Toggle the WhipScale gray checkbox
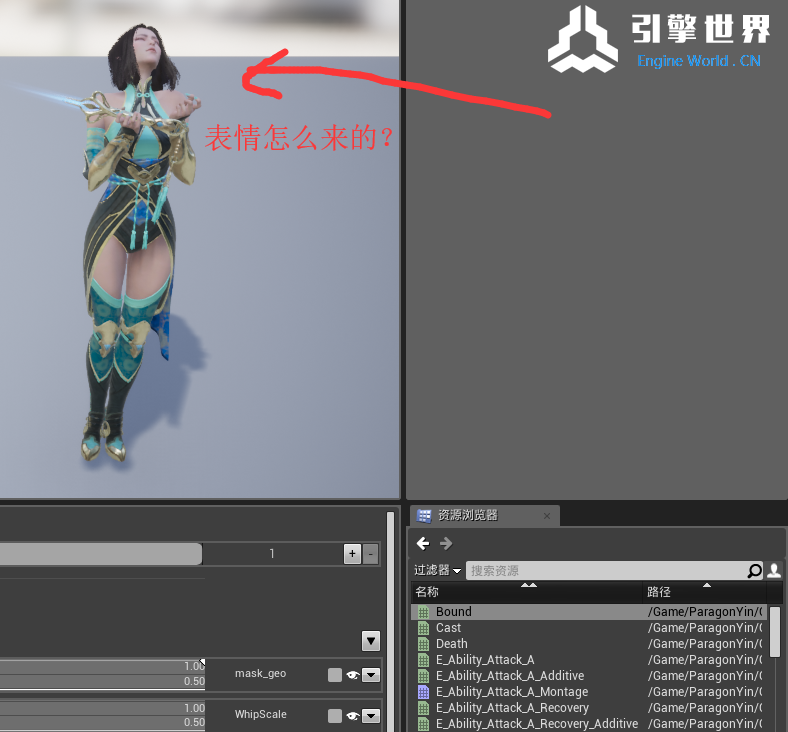This screenshot has height=732, width=788. tap(335, 715)
